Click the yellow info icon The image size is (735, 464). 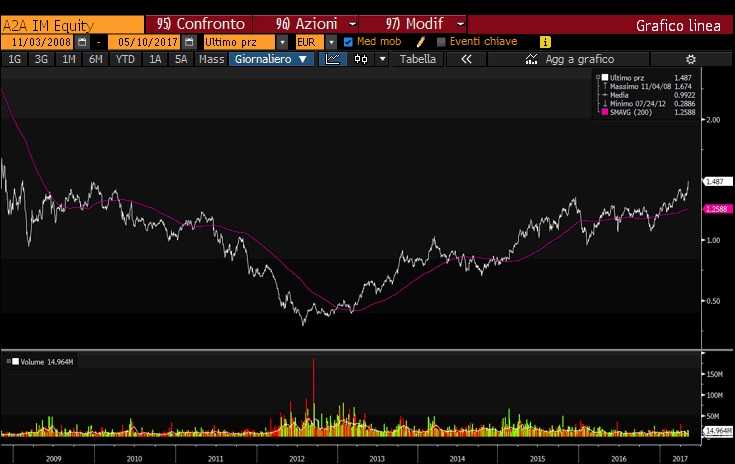545,42
